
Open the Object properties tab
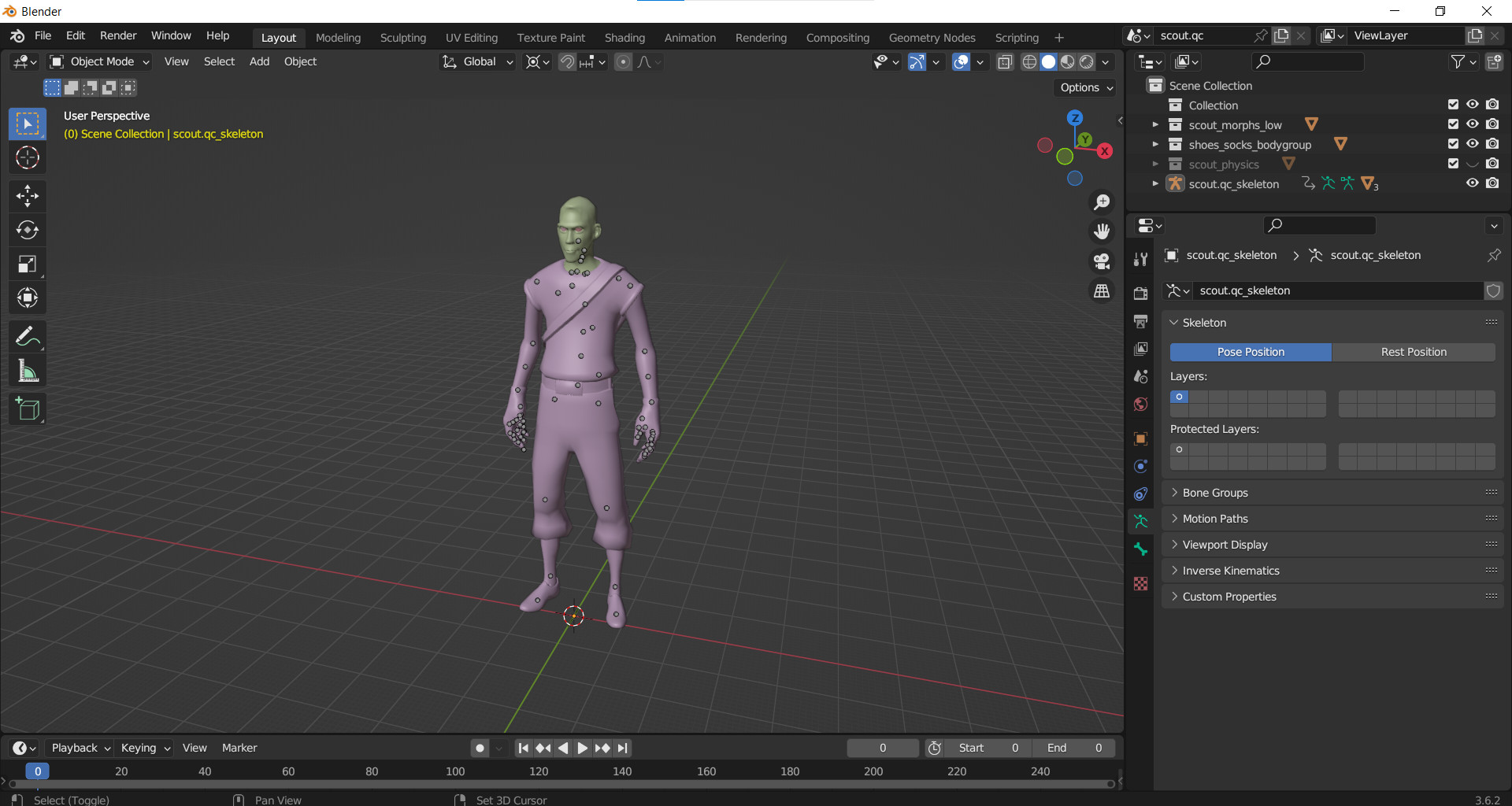click(x=1140, y=438)
